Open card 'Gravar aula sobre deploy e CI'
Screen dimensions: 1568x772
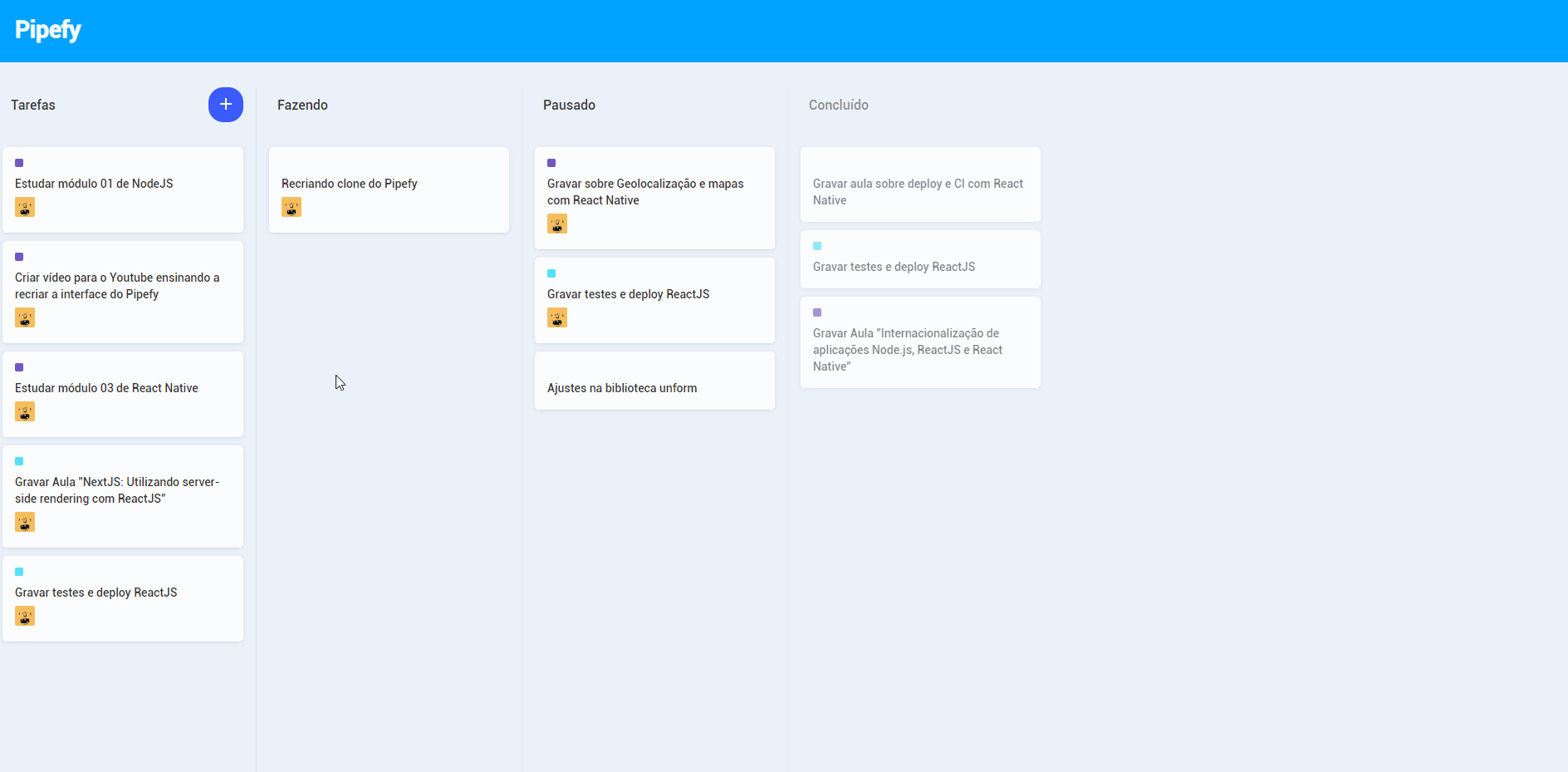point(920,184)
